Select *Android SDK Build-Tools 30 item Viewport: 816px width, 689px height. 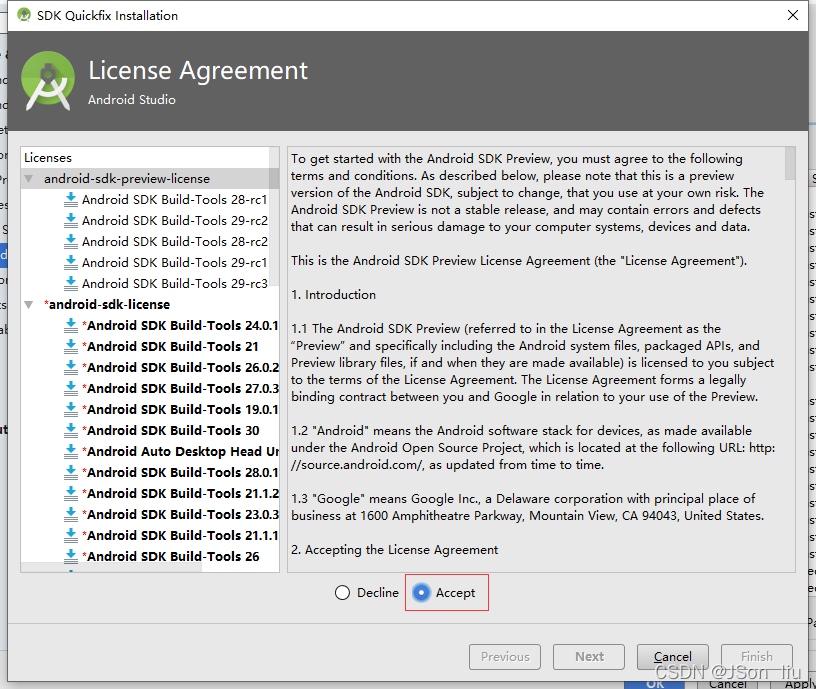pos(171,430)
